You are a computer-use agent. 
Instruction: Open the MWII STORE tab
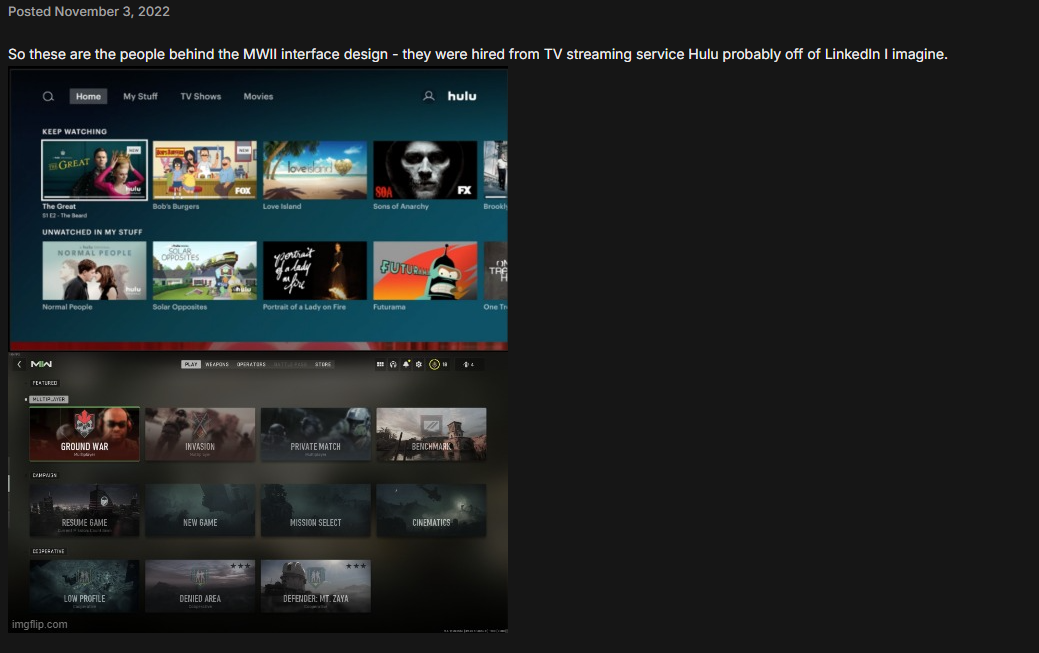[323, 364]
